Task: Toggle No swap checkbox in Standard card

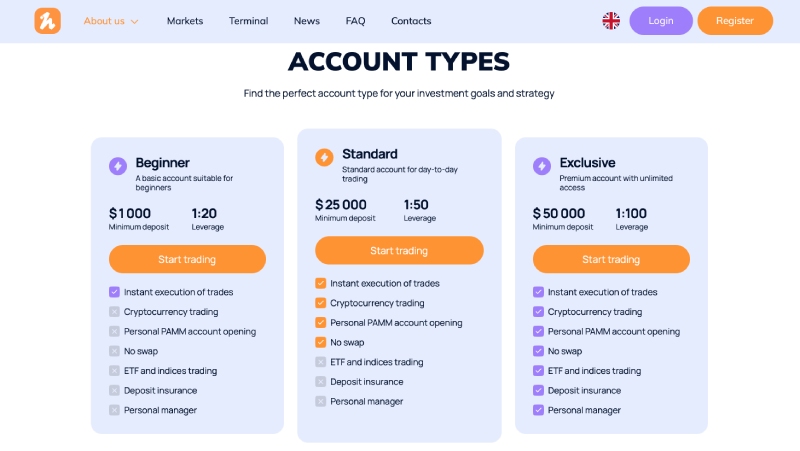Action: (320, 342)
